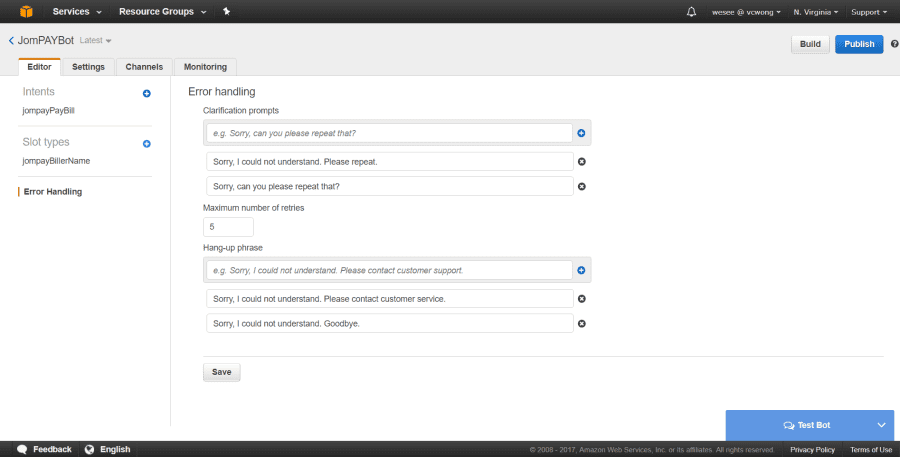Image resolution: width=900 pixels, height=457 pixels.
Task: Select Error Handling in sidebar
Action: coord(53,192)
